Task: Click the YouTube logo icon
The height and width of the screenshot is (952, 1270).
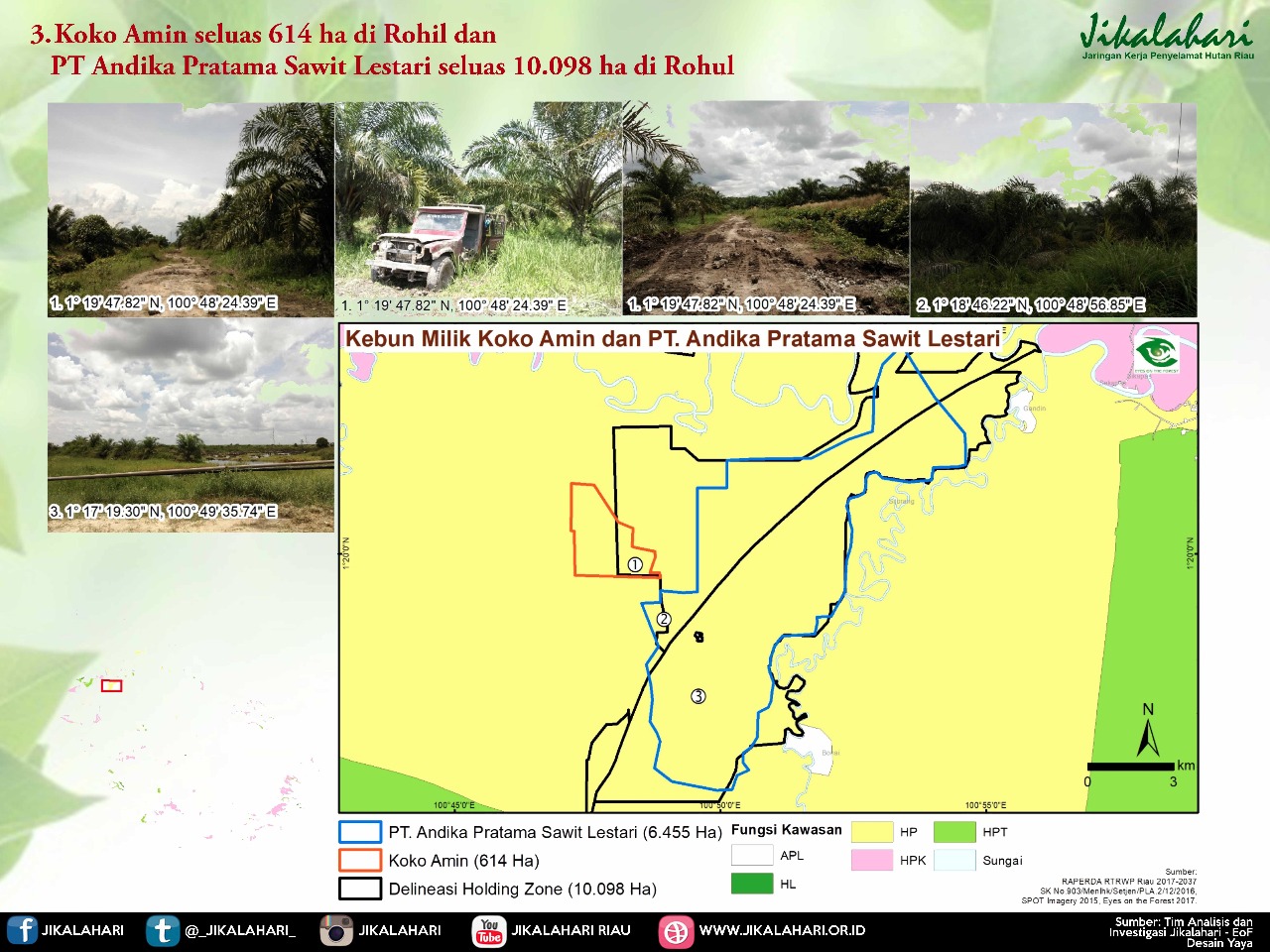Action: point(489,930)
